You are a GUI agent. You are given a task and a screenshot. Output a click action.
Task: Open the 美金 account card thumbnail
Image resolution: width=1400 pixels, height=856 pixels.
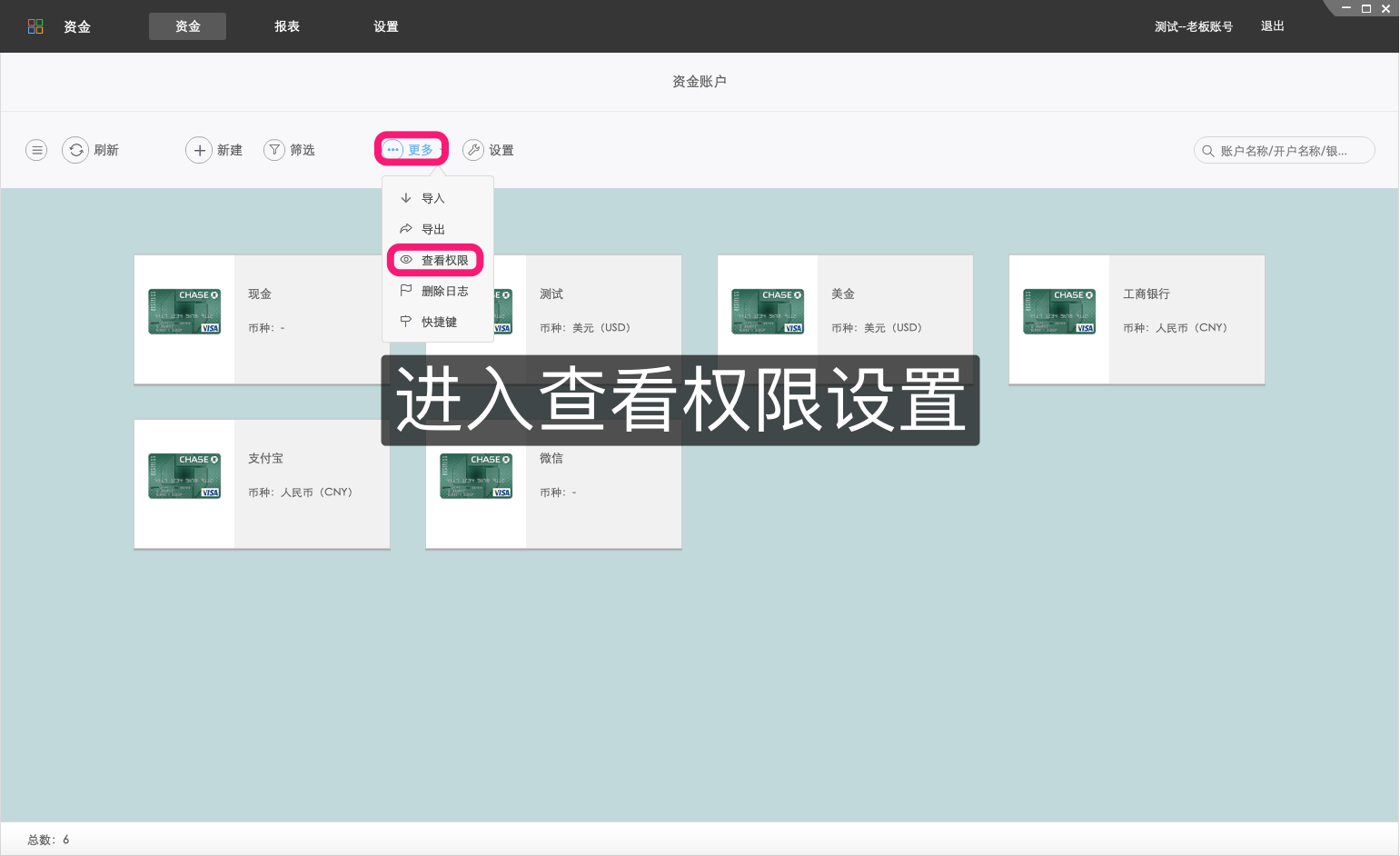pos(768,312)
